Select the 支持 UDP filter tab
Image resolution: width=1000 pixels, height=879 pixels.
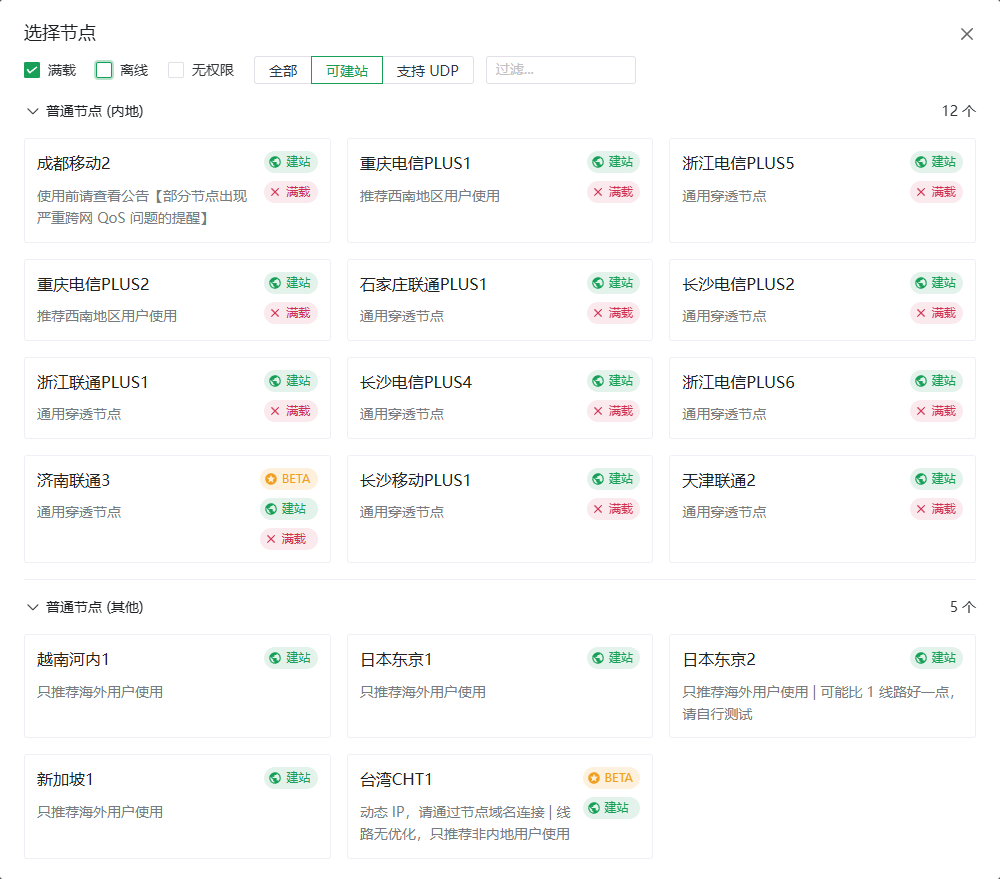[x=428, y=70]
